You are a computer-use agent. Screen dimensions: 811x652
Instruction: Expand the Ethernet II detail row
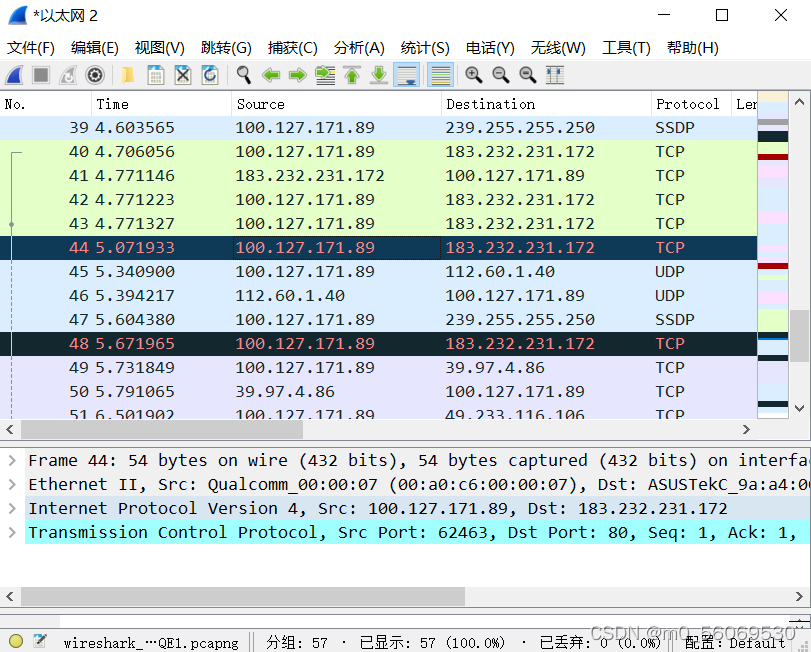pos(10,484)
